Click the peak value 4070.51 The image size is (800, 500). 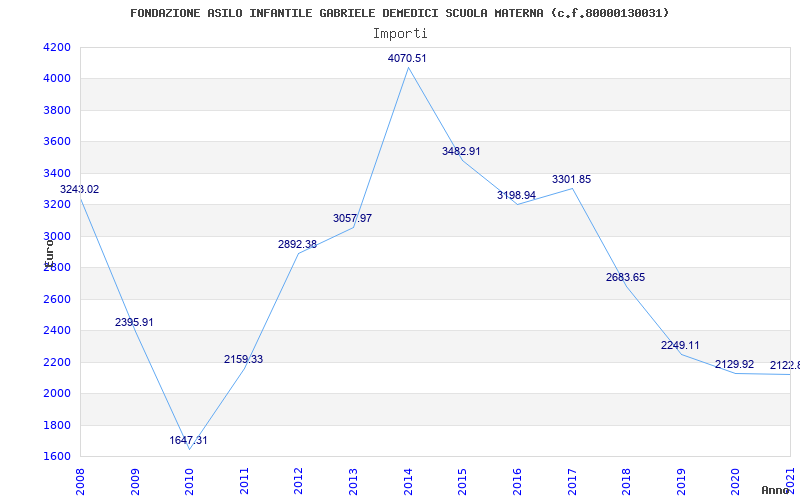pyautogui.click(x=407, y=58)
